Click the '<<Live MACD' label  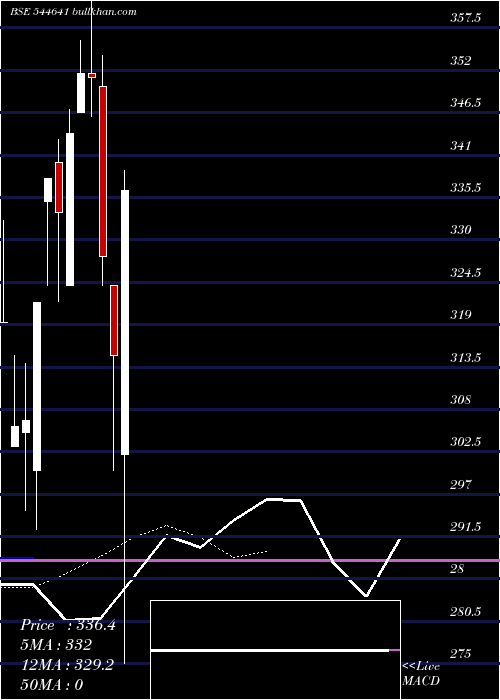pyautogui.click(x=421, y=673)
